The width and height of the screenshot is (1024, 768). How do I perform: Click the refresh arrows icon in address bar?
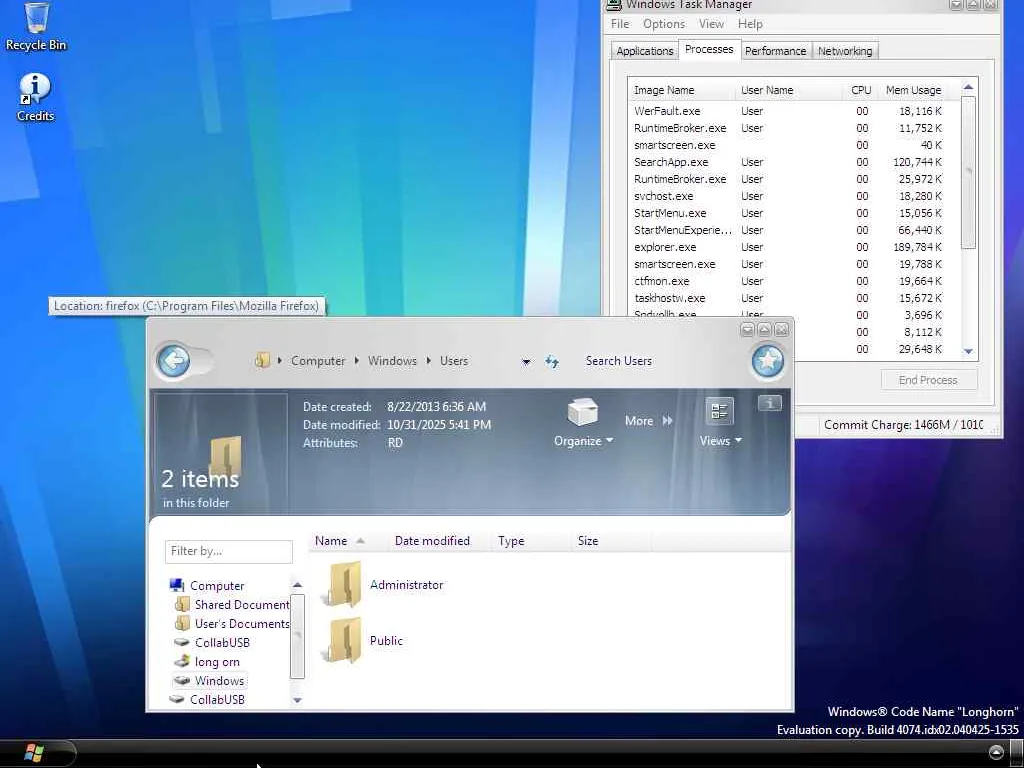[x=552, y=361]
